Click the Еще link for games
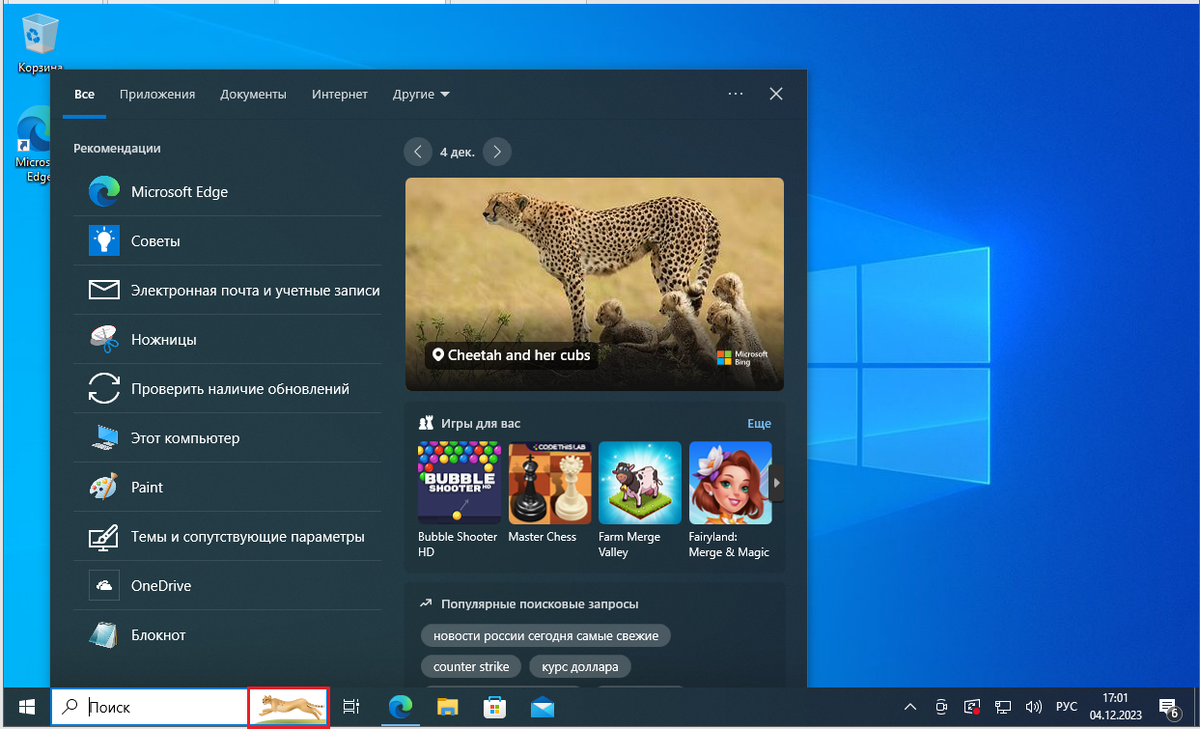Image resolution: width=1200 pixels, height=729 pixels. [759, 424]
